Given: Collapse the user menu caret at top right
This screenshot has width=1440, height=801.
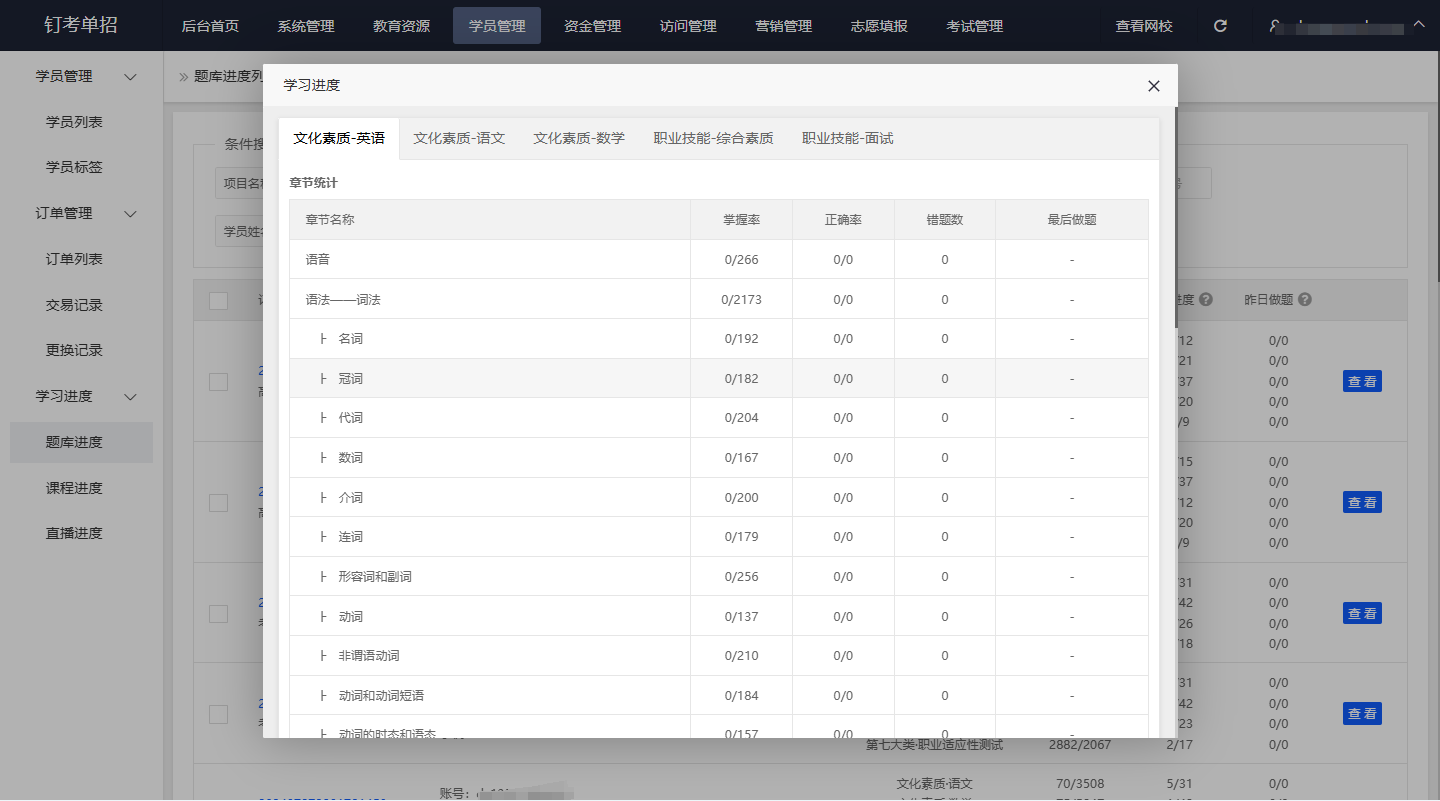Looking at the screenshot, I should 1419,24.
